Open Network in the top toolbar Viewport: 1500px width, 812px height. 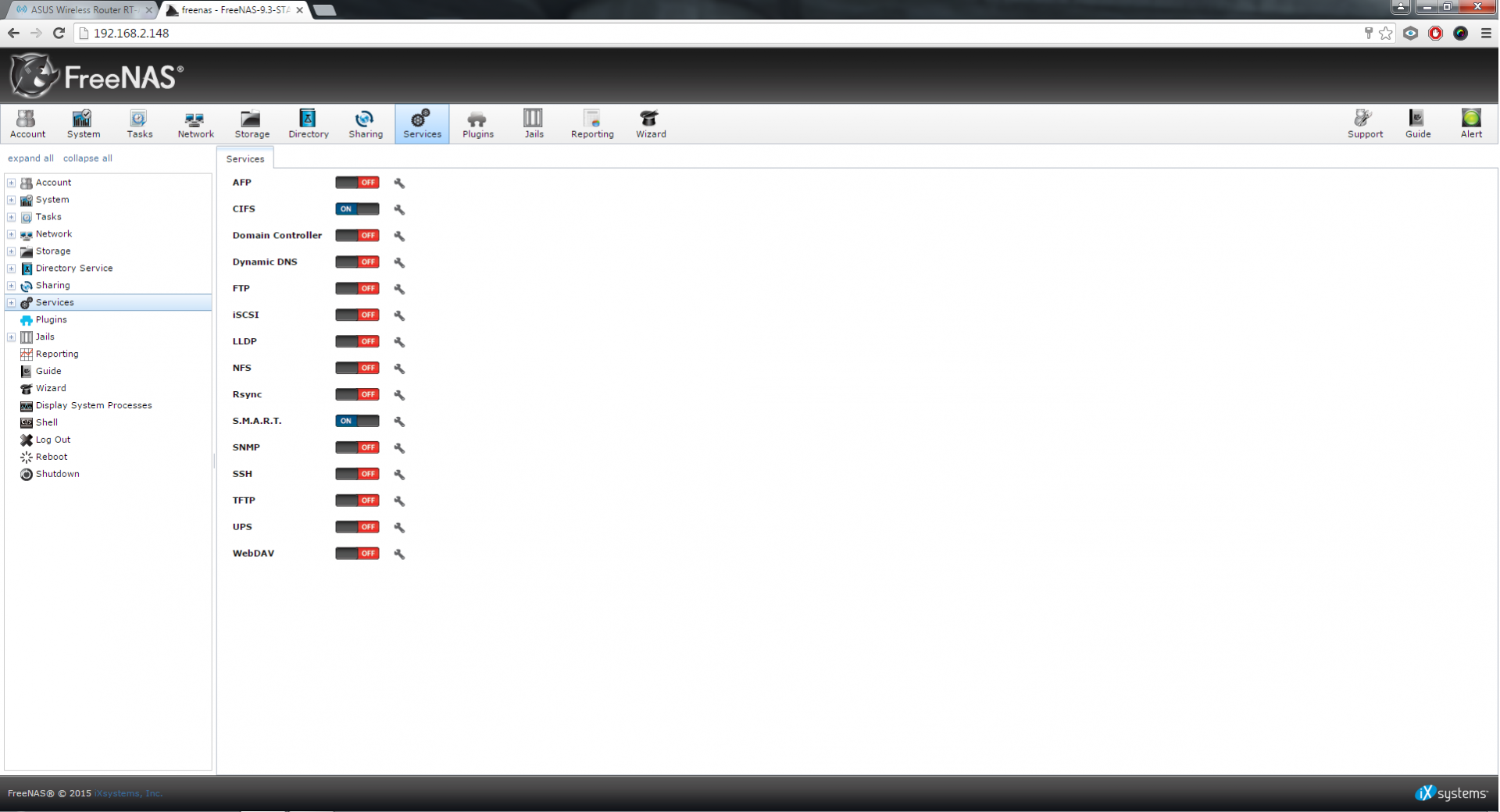point(195,124)
